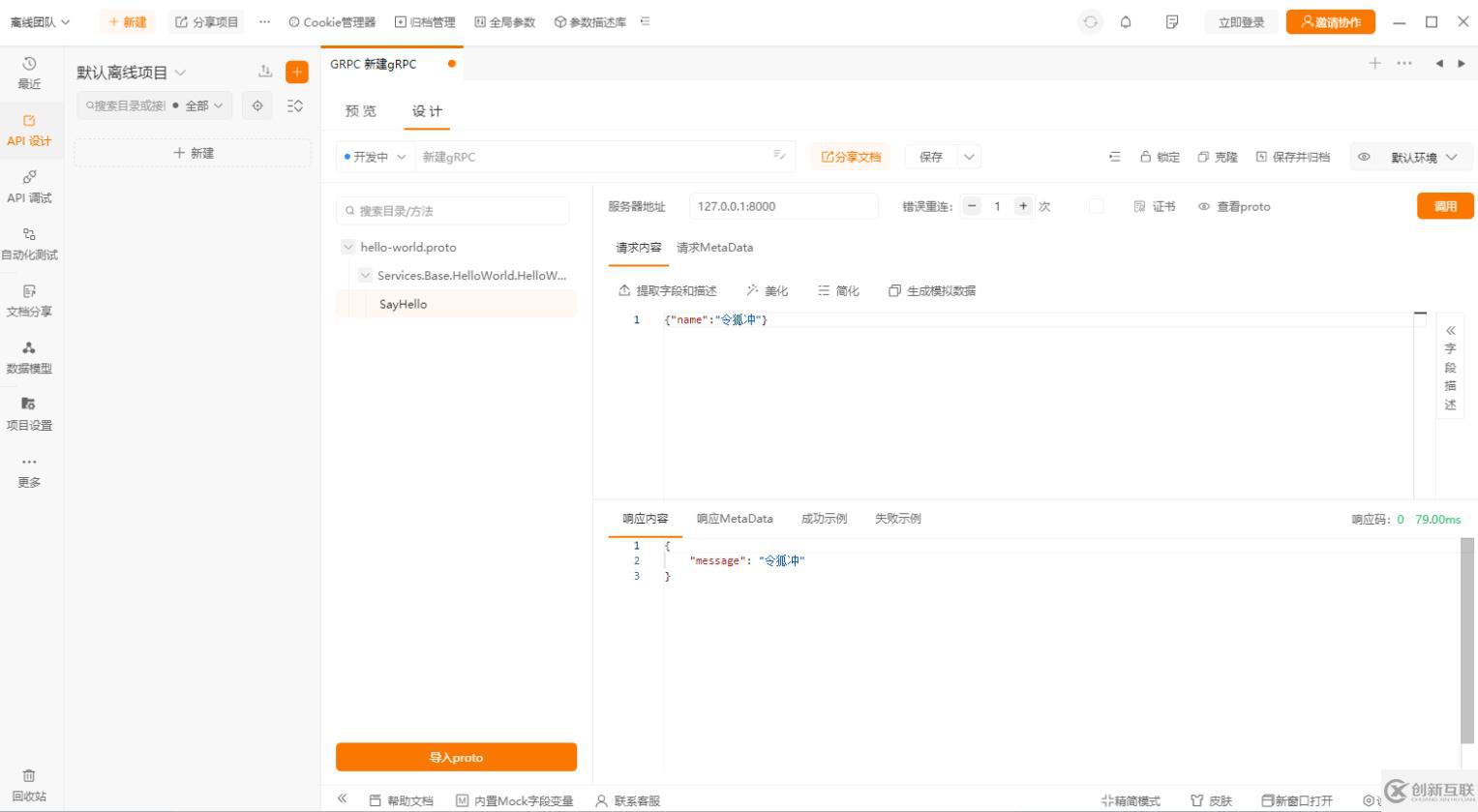This screenshot has width=1478, height=812.
Task: Open 归档管理 in the top toolbar
Action: click(425, 21)
